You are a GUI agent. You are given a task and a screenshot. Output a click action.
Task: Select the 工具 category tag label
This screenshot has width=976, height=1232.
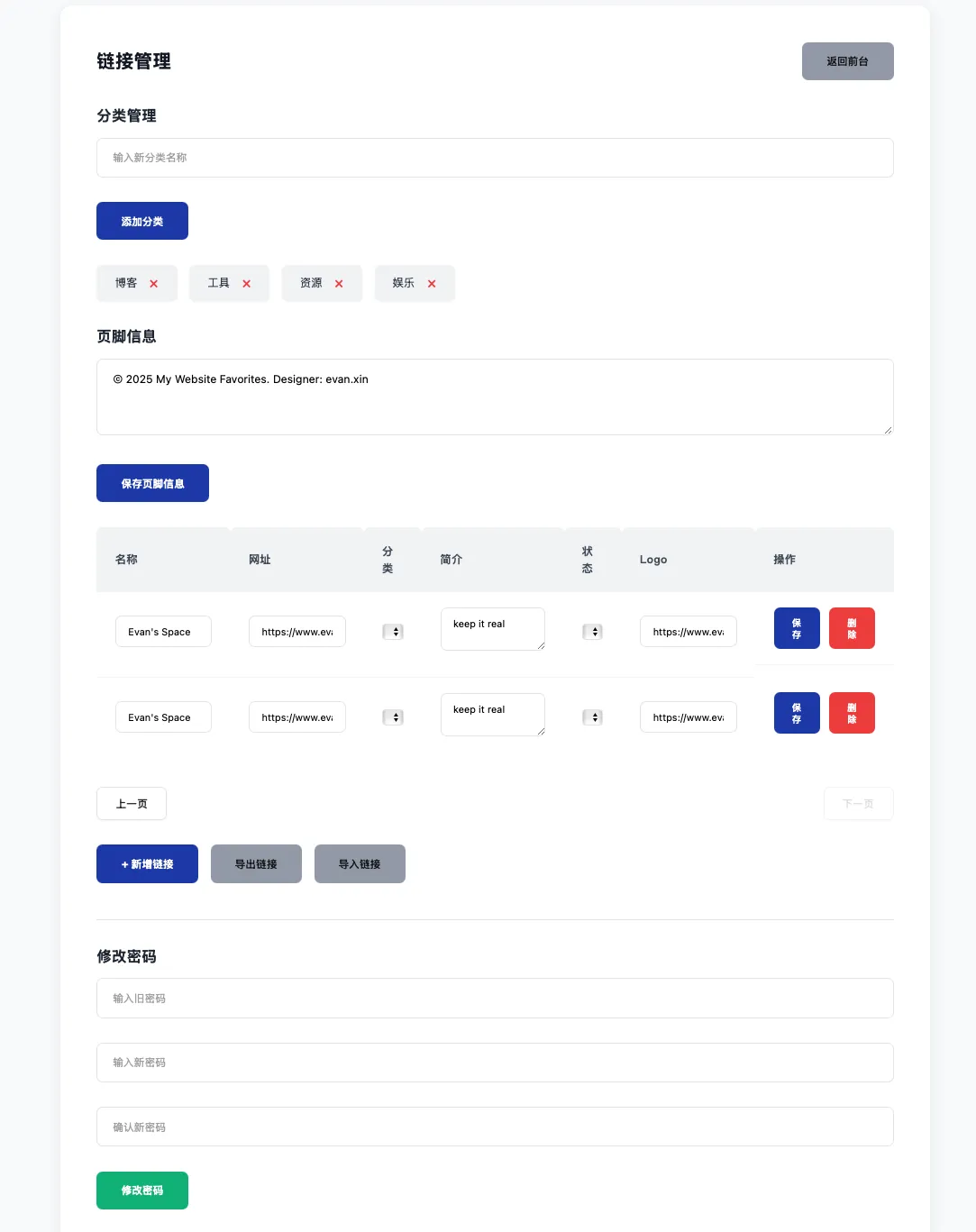point(219,283)
